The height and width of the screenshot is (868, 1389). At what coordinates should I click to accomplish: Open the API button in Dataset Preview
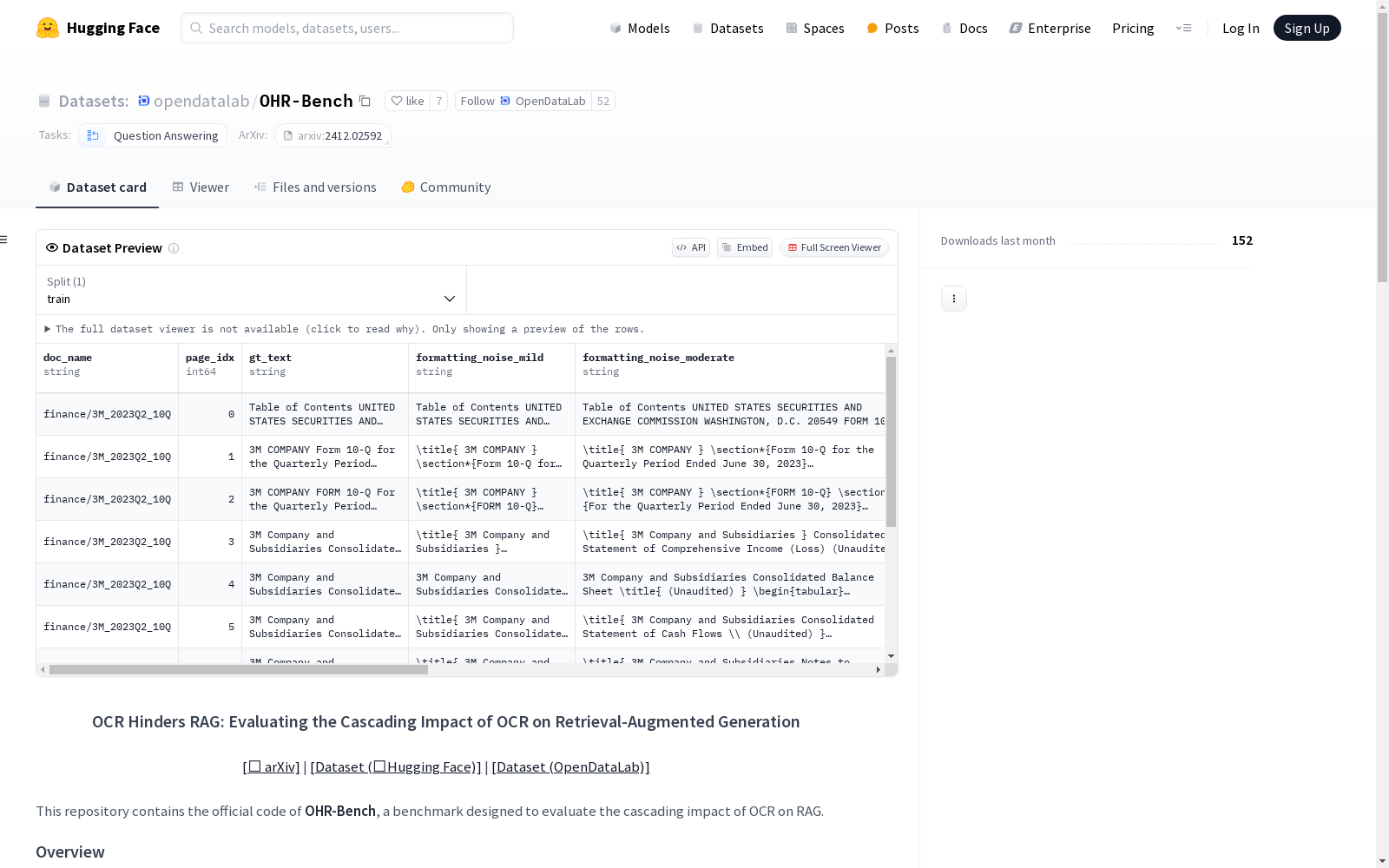691,247
